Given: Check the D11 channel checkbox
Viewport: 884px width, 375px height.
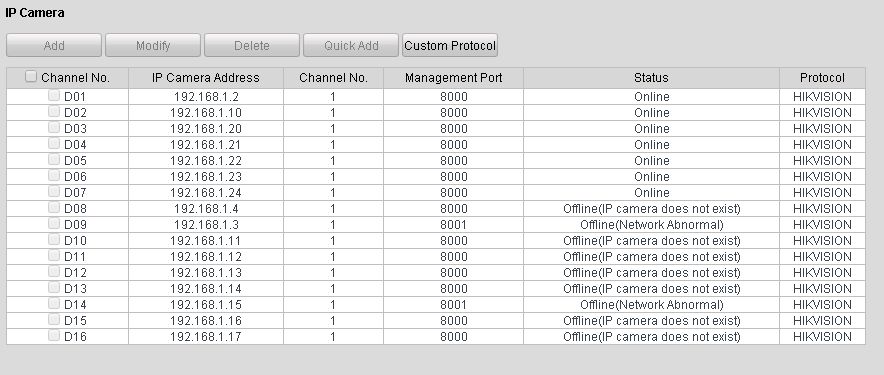Looking at the screenshot, I should tap(54, 256).
